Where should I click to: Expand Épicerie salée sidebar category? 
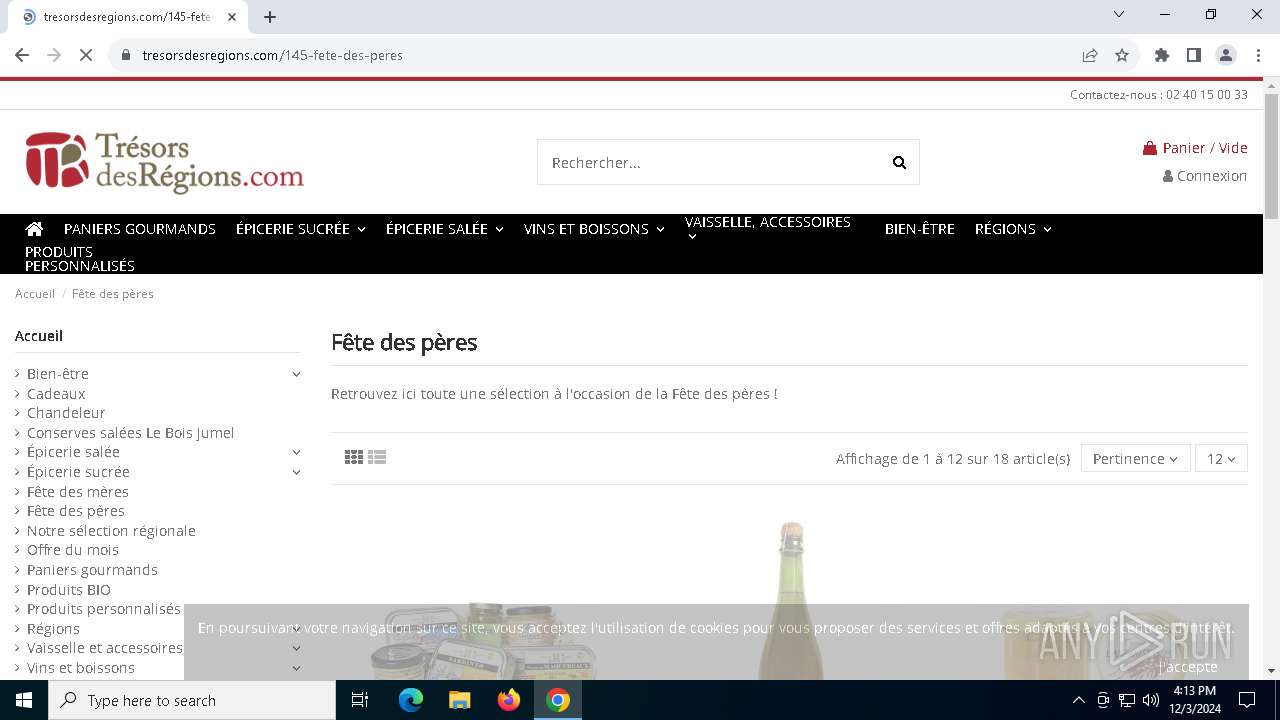click(x=296, y=452)
